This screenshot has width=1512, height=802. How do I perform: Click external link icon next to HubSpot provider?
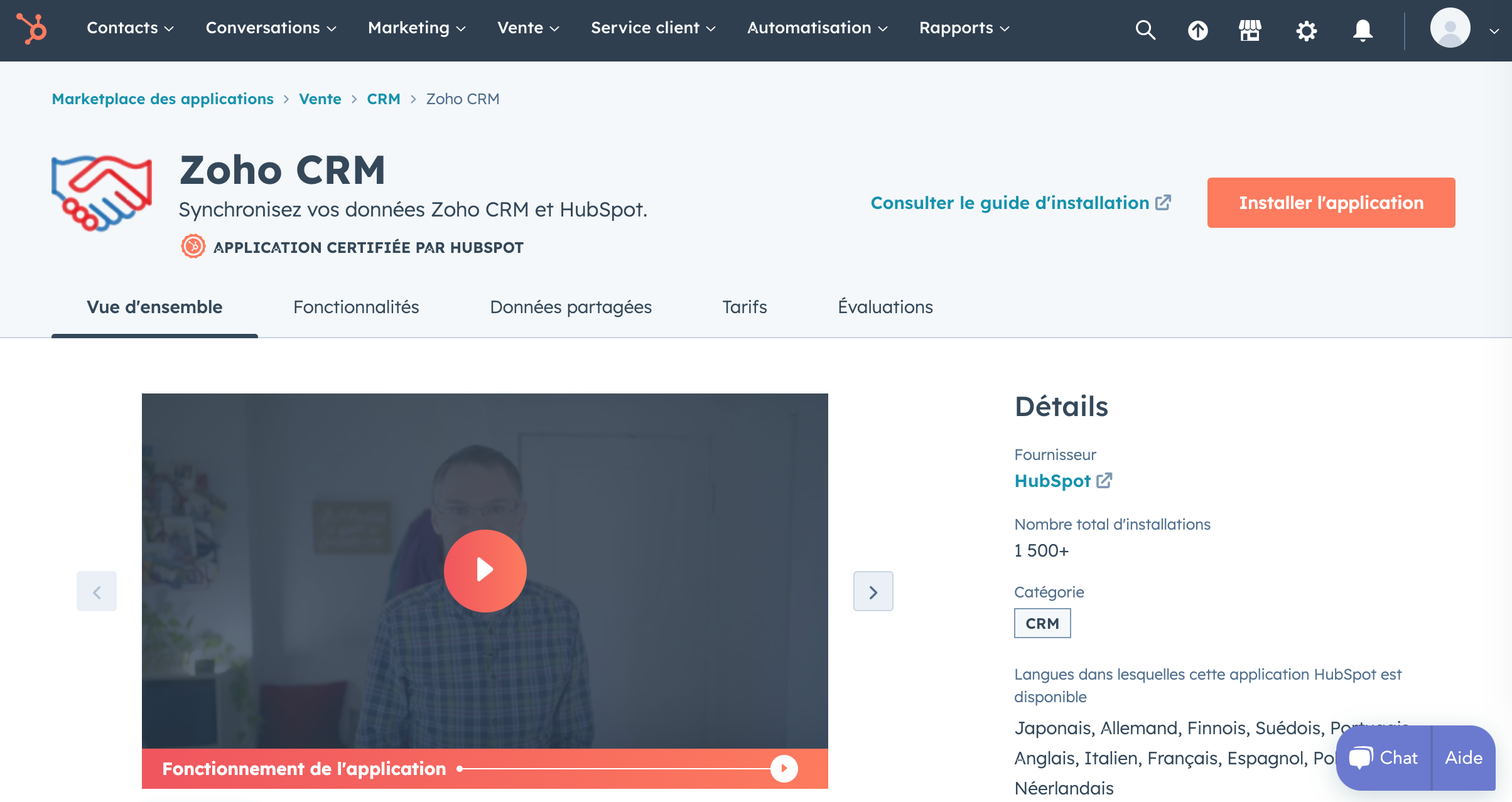[x=1104, y=481]
